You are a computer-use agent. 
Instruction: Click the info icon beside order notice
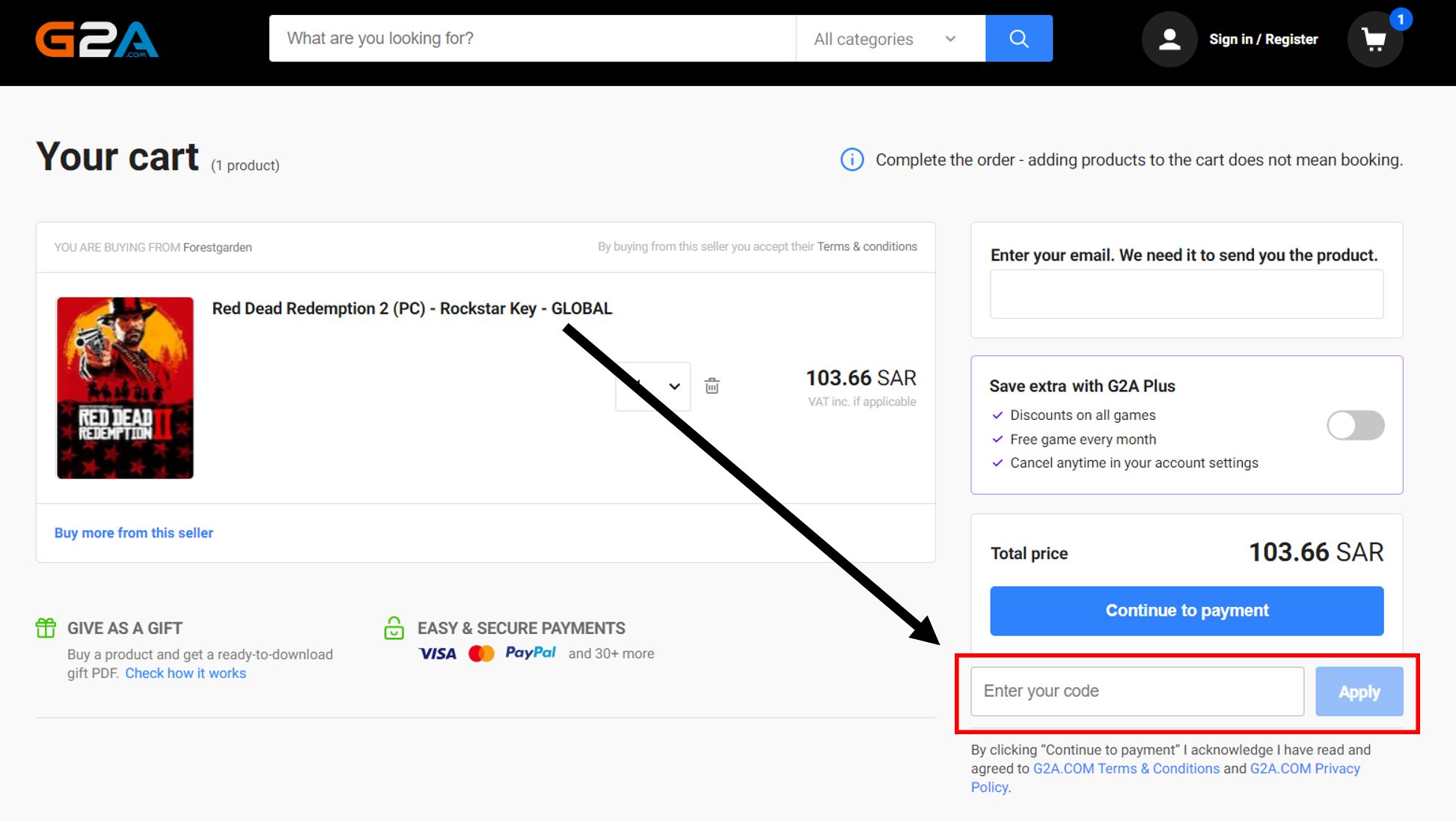pos(852,159)
